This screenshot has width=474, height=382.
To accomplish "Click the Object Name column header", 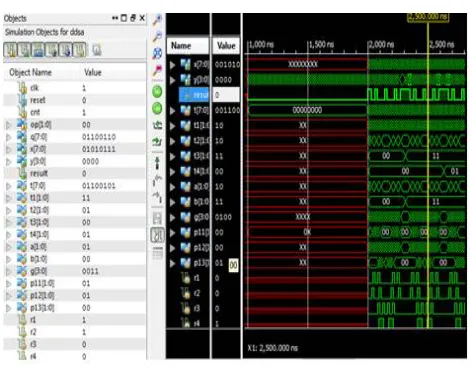I will tap(30, 73).
